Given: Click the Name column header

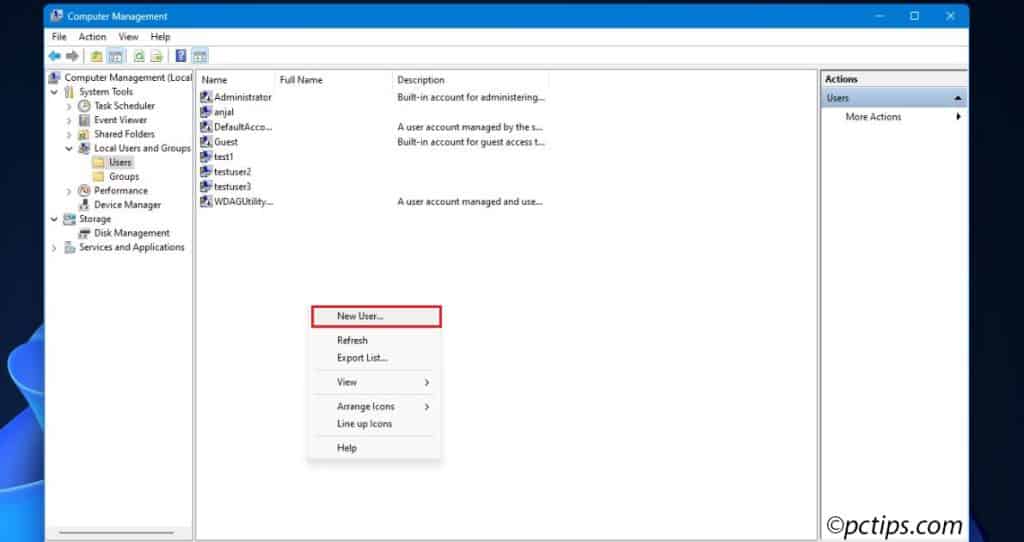Looking at the screenshot, I should (x=235, y=80).
